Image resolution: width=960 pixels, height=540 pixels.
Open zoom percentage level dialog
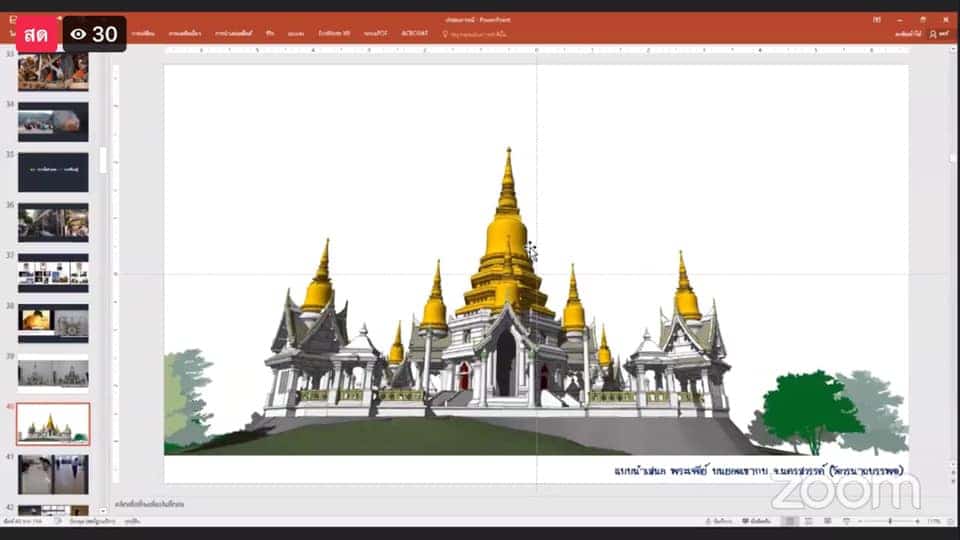tap(934, 521)
